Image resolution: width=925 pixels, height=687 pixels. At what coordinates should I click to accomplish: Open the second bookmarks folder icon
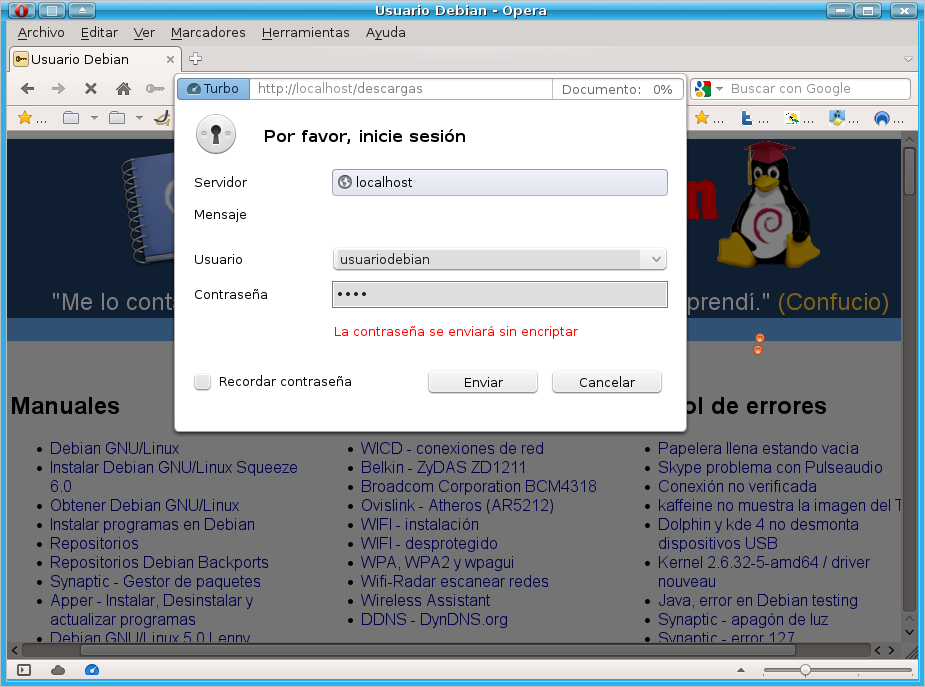[117, 118]
